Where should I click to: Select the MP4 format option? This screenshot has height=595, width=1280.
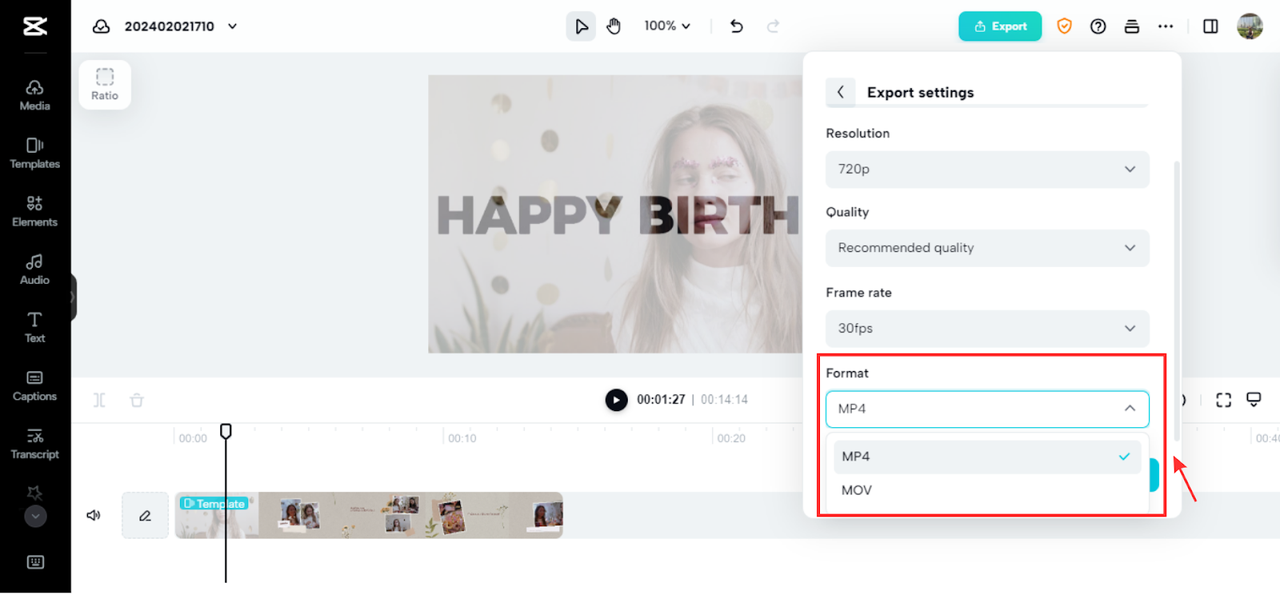click(987, 457)
